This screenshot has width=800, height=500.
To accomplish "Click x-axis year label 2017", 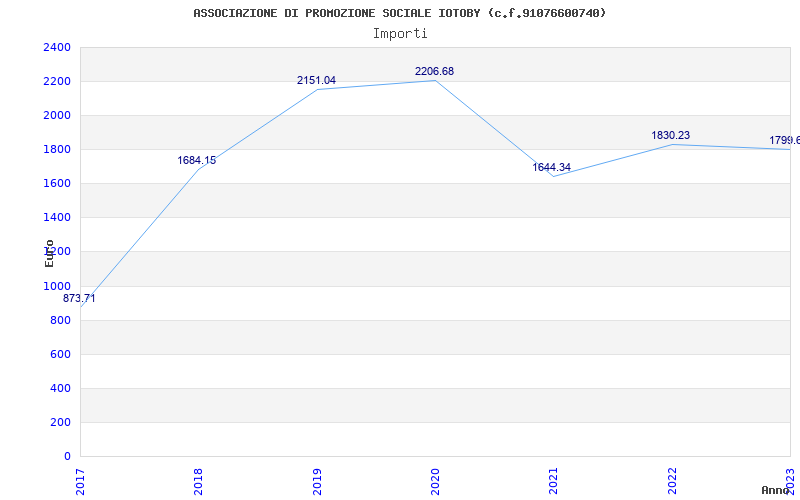I will [81, 481].
